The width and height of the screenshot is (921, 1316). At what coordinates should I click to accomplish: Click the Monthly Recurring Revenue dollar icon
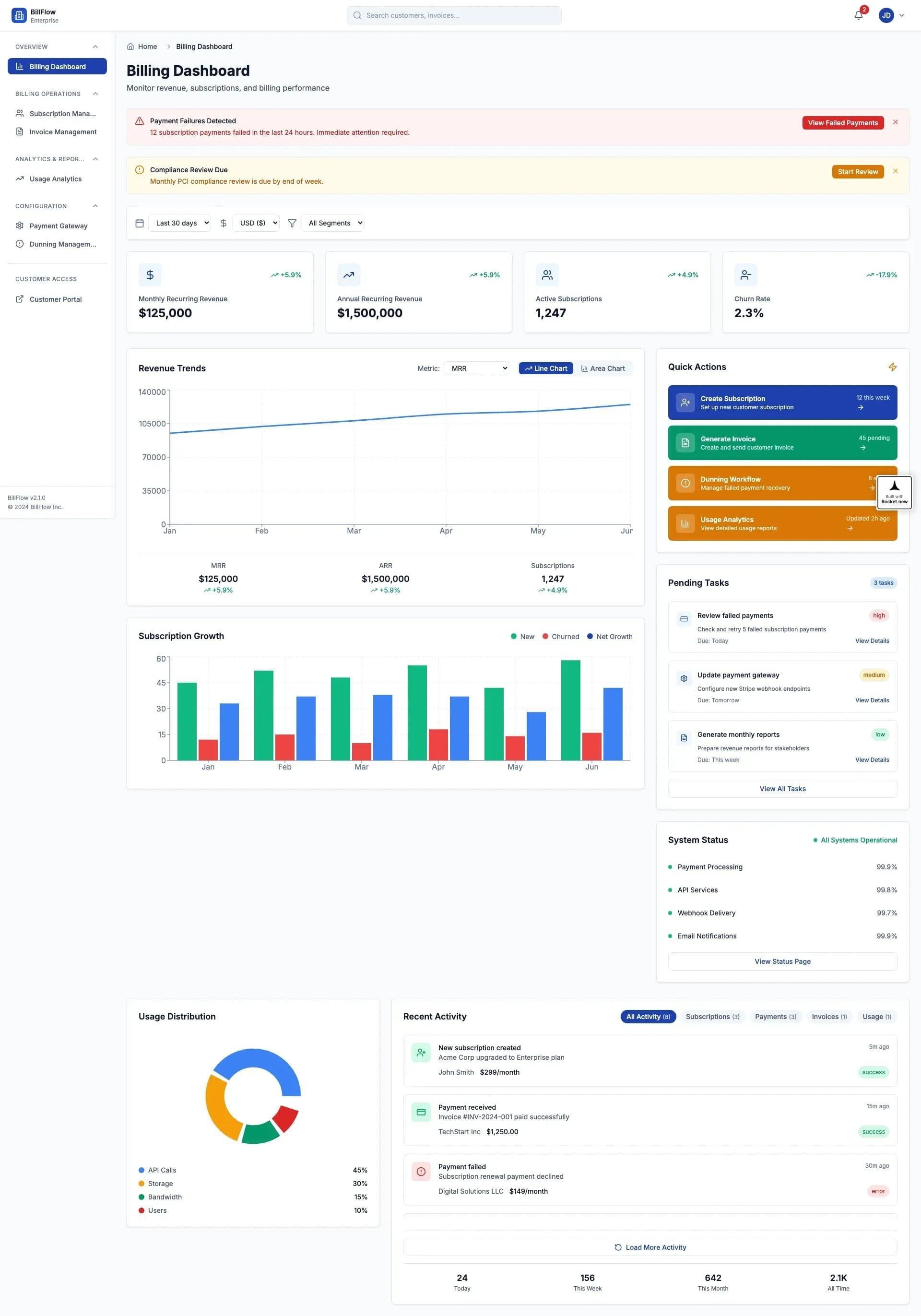150,275
